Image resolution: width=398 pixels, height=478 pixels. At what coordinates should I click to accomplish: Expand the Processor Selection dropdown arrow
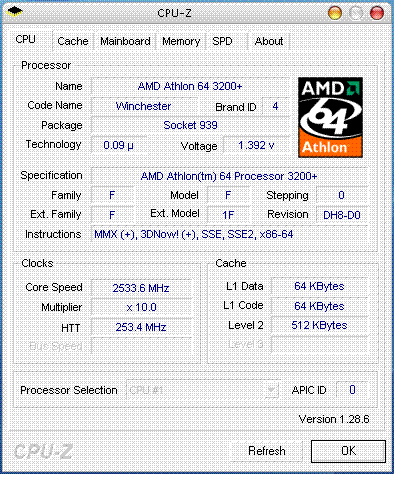(x=272, y=389)
